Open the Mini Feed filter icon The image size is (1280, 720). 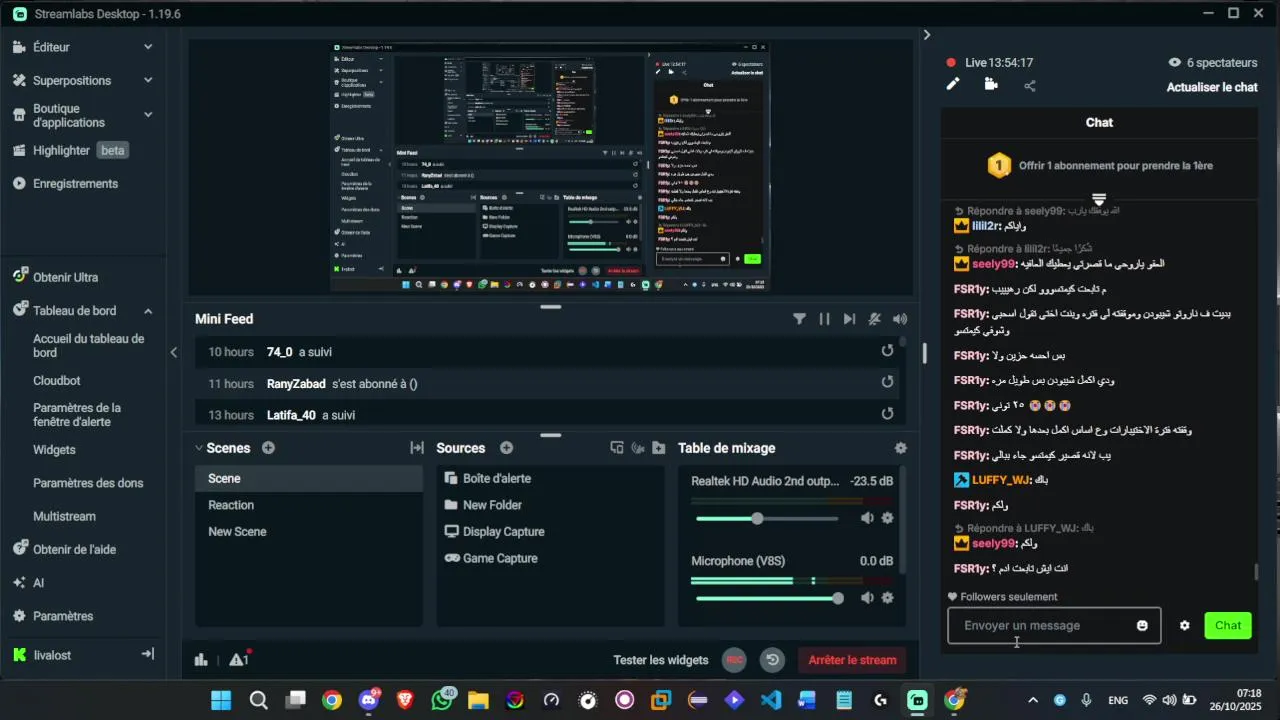(799, 319)
